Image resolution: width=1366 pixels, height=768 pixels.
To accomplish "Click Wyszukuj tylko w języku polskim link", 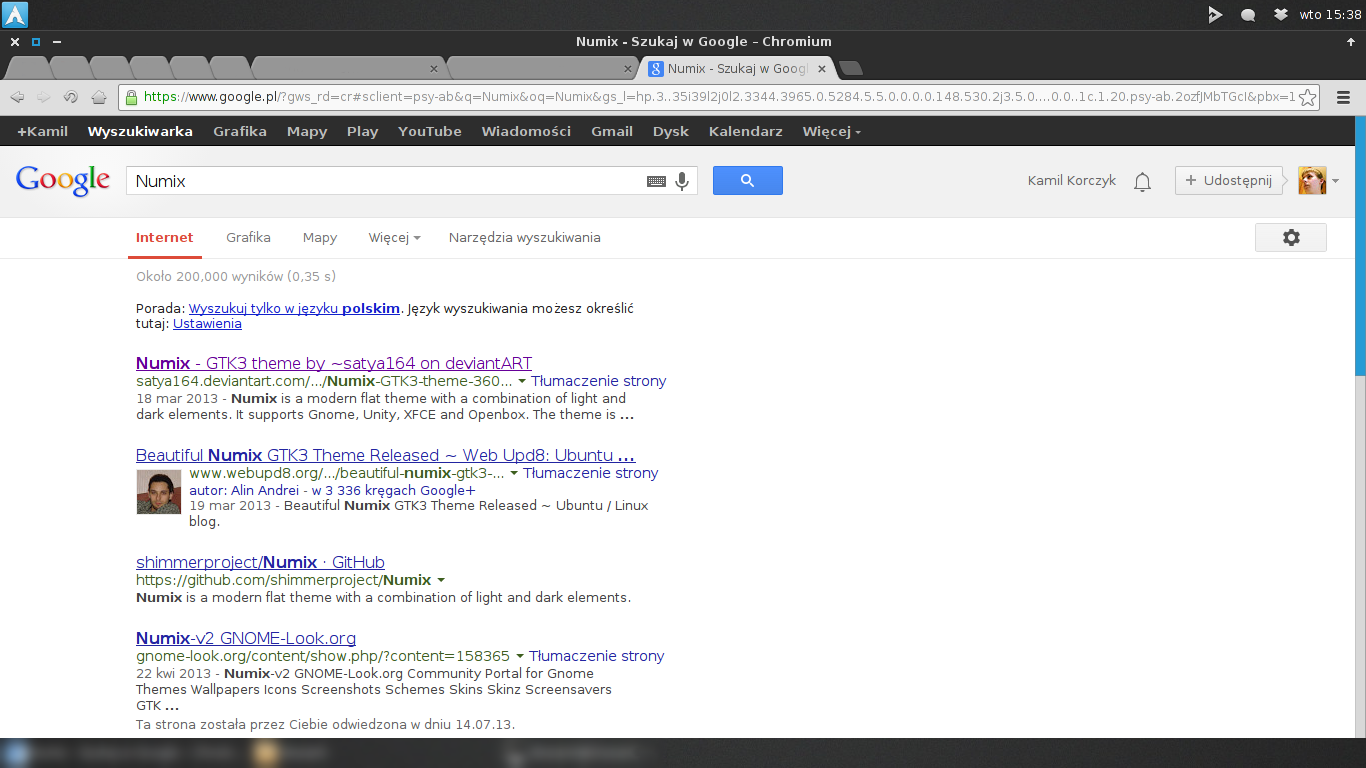I will coord(294,308).
